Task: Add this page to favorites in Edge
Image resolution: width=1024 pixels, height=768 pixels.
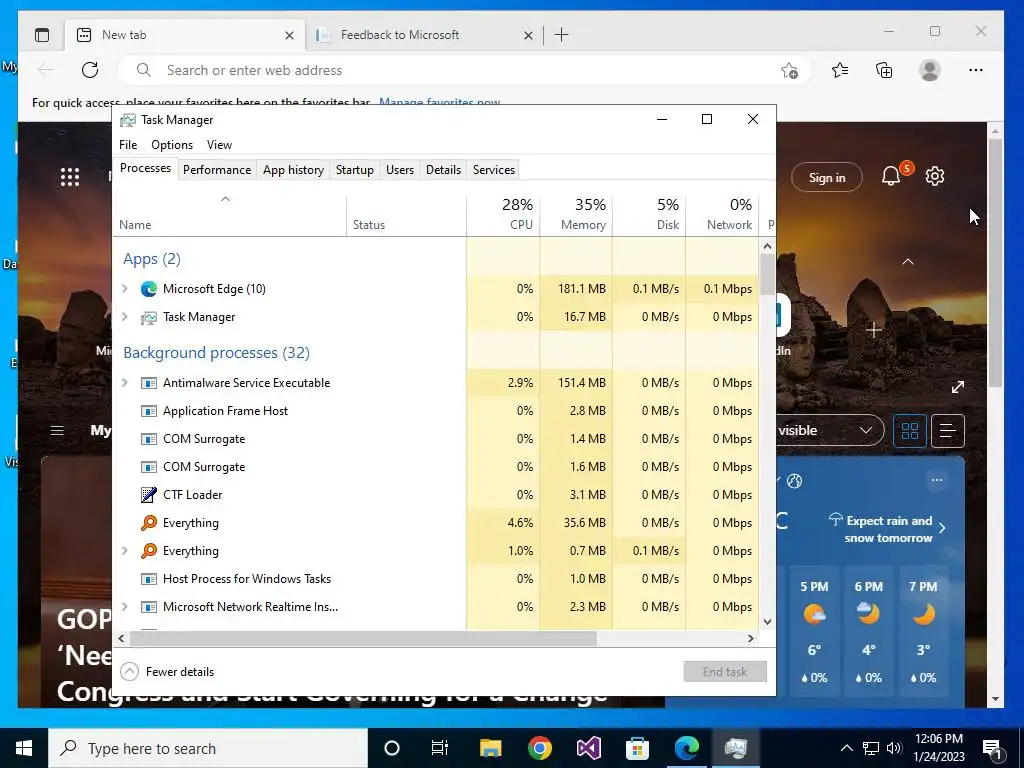Action: [x=790, y=71]
